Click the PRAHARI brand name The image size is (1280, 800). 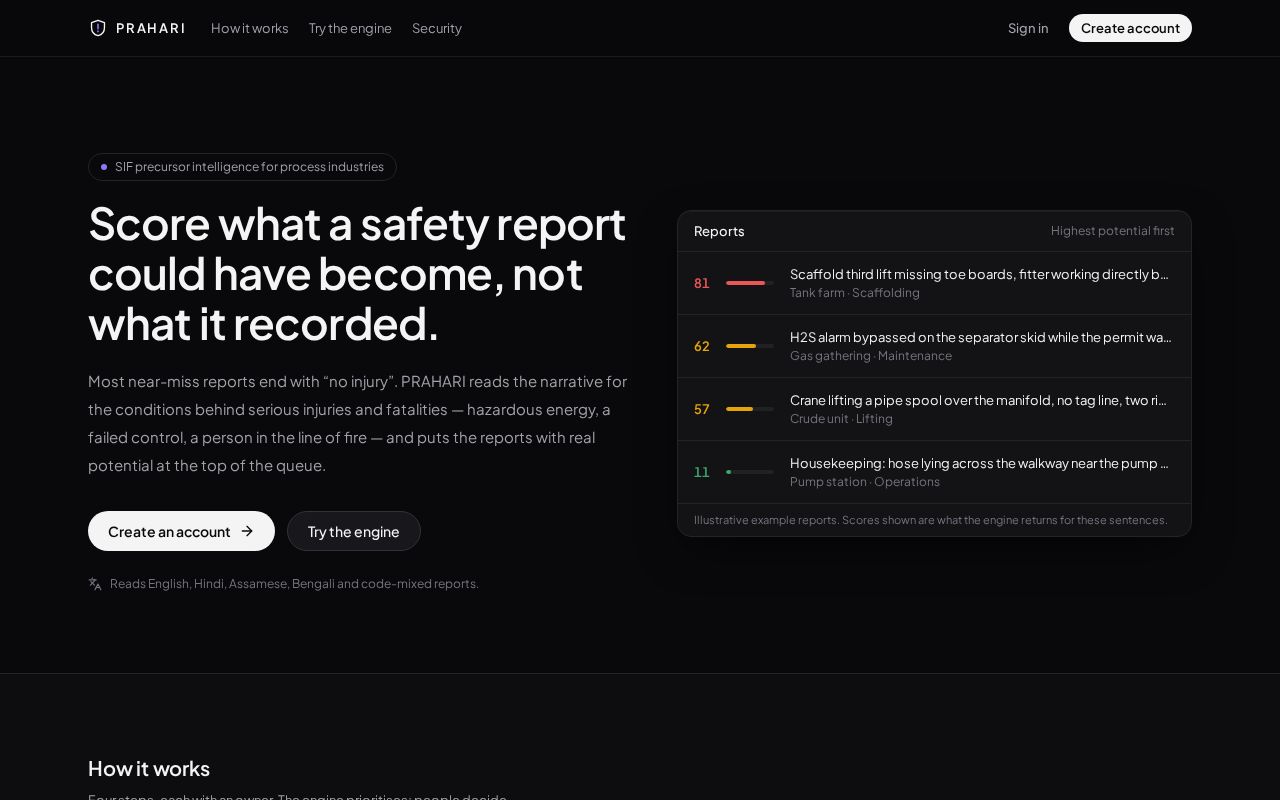tap(150, 28)
